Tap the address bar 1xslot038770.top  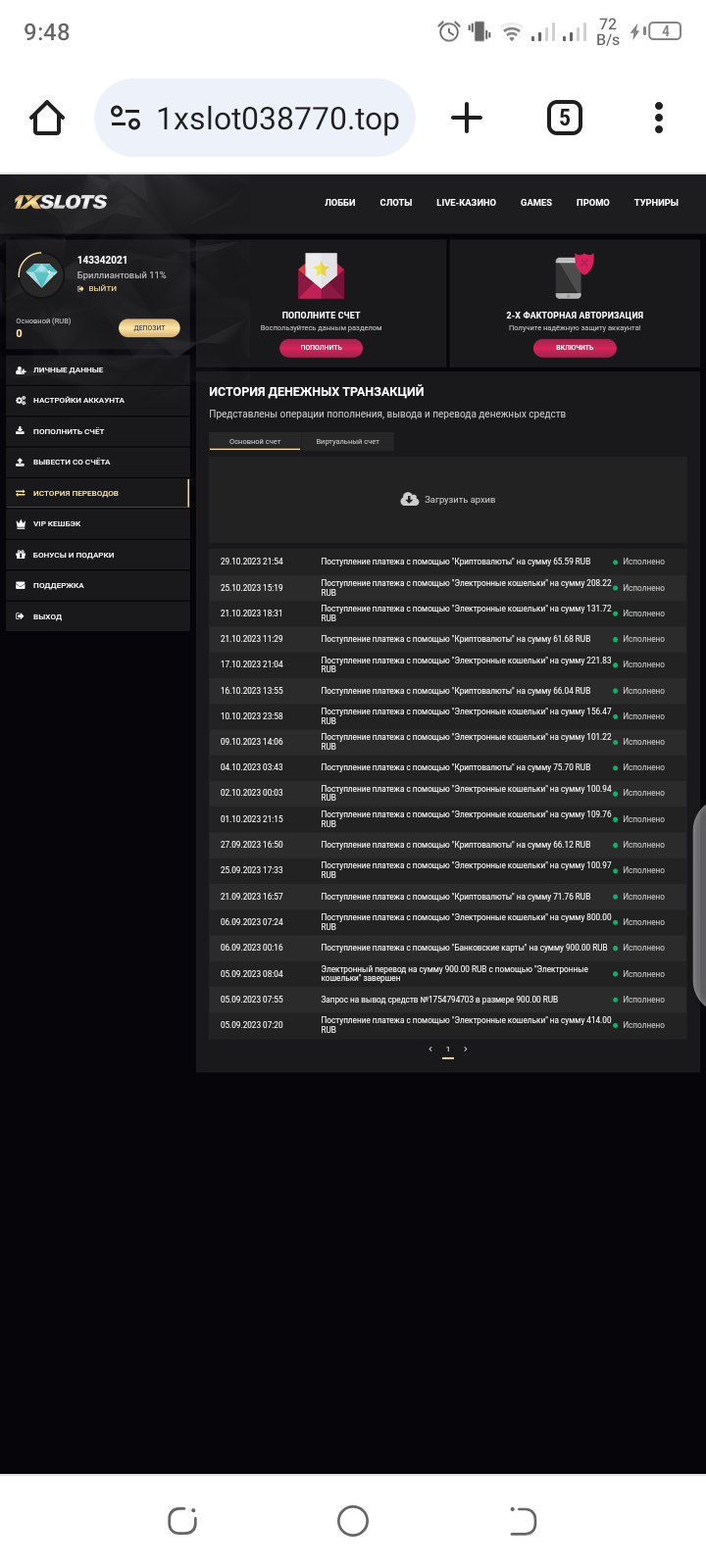pyautogui.click(x=255, y=119)
